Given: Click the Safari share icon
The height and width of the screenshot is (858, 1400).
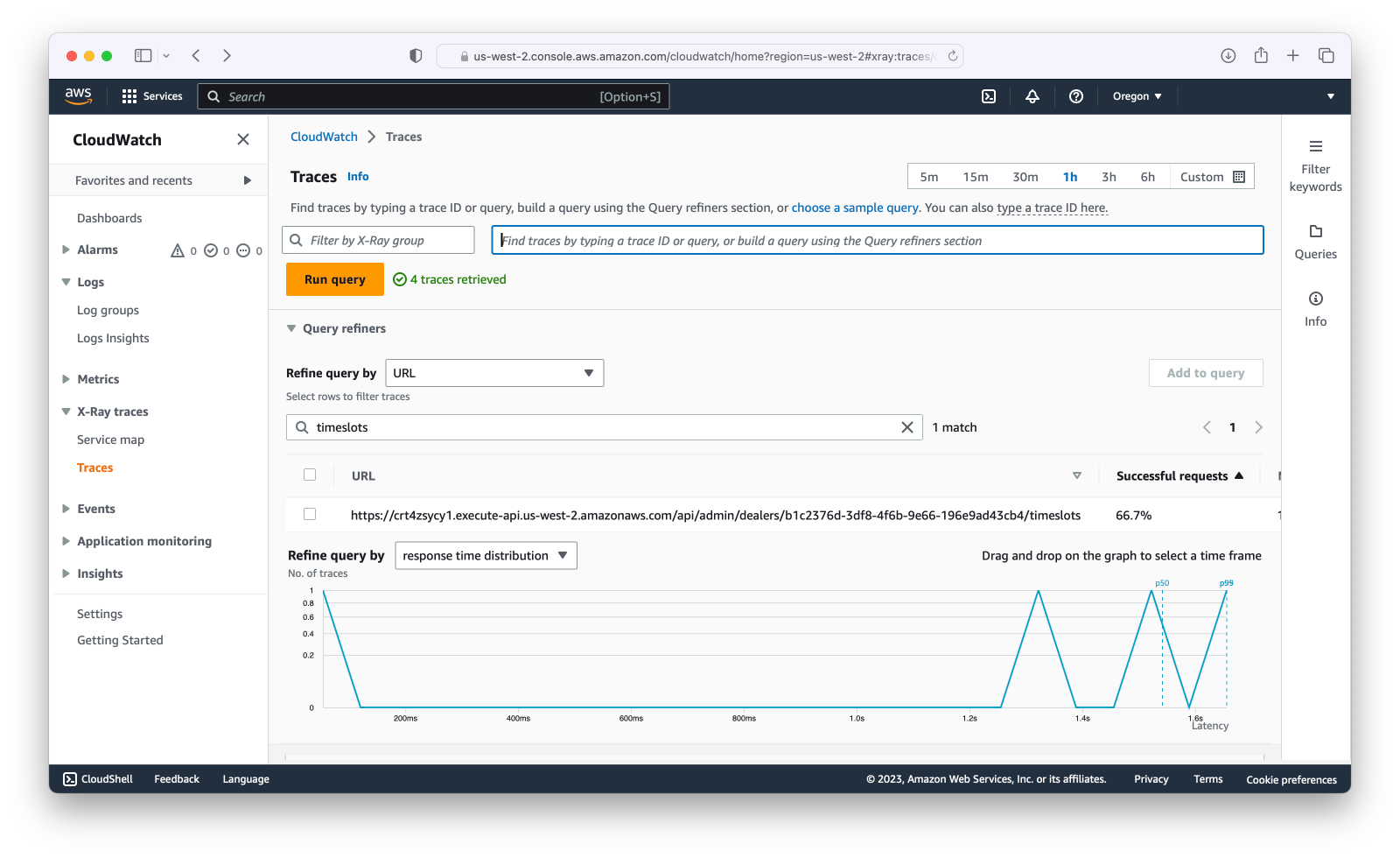Looking at the screenshot, I should tap(1261, 55).
